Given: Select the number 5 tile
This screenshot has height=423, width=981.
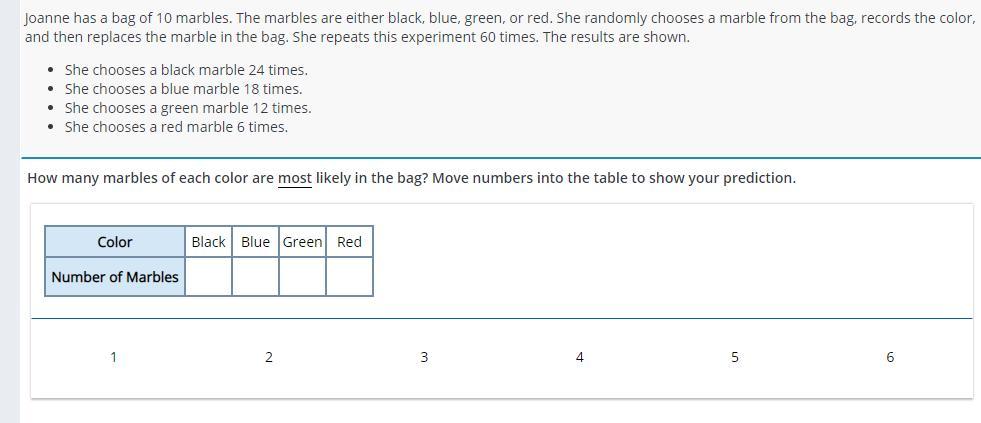Looking at the screenshot, I should tap(734, 357).
